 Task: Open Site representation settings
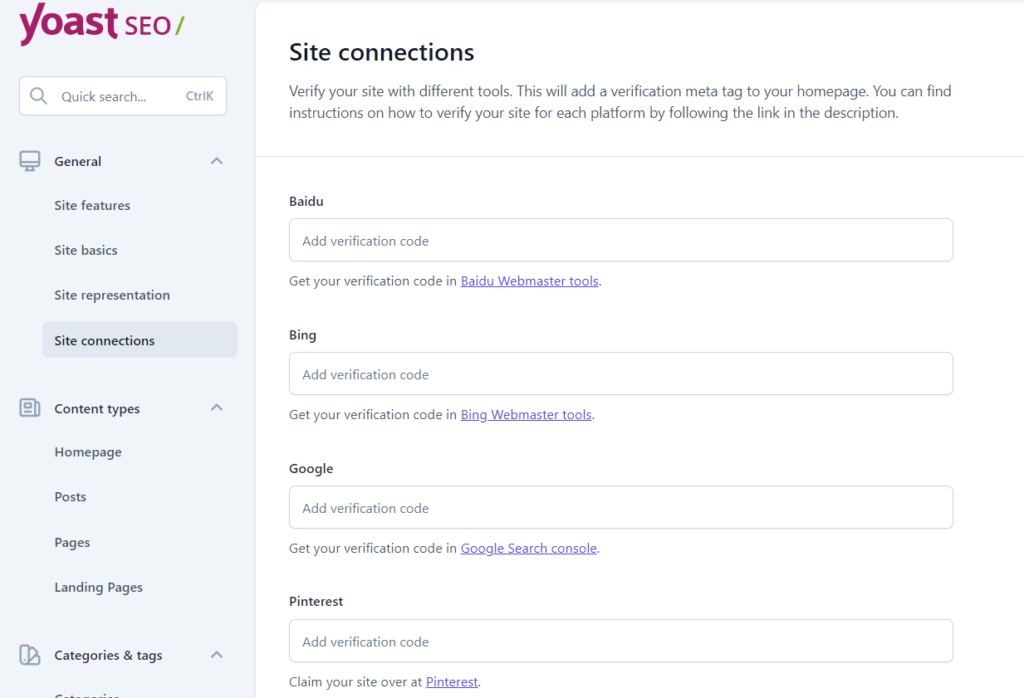tap(112, 295)
